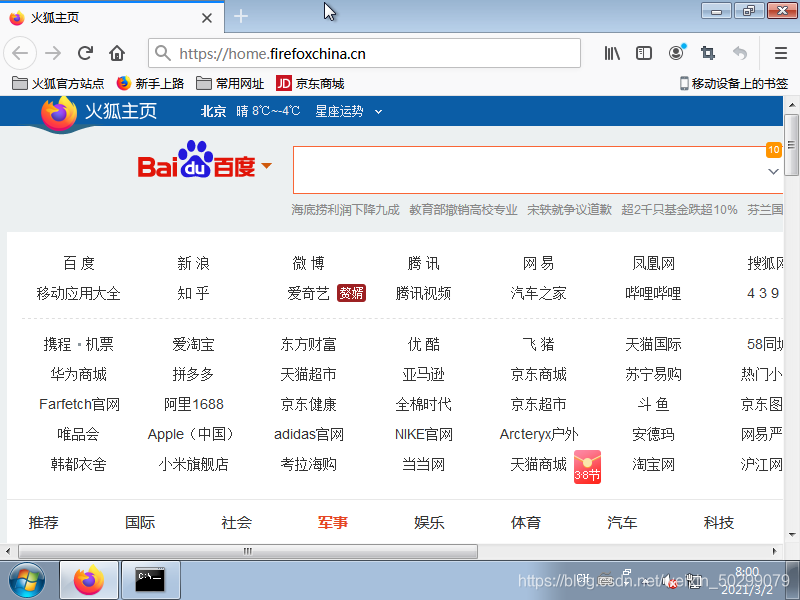
Task: Open the 教育部撤销高校专业 headline
Action: [463, 210]
